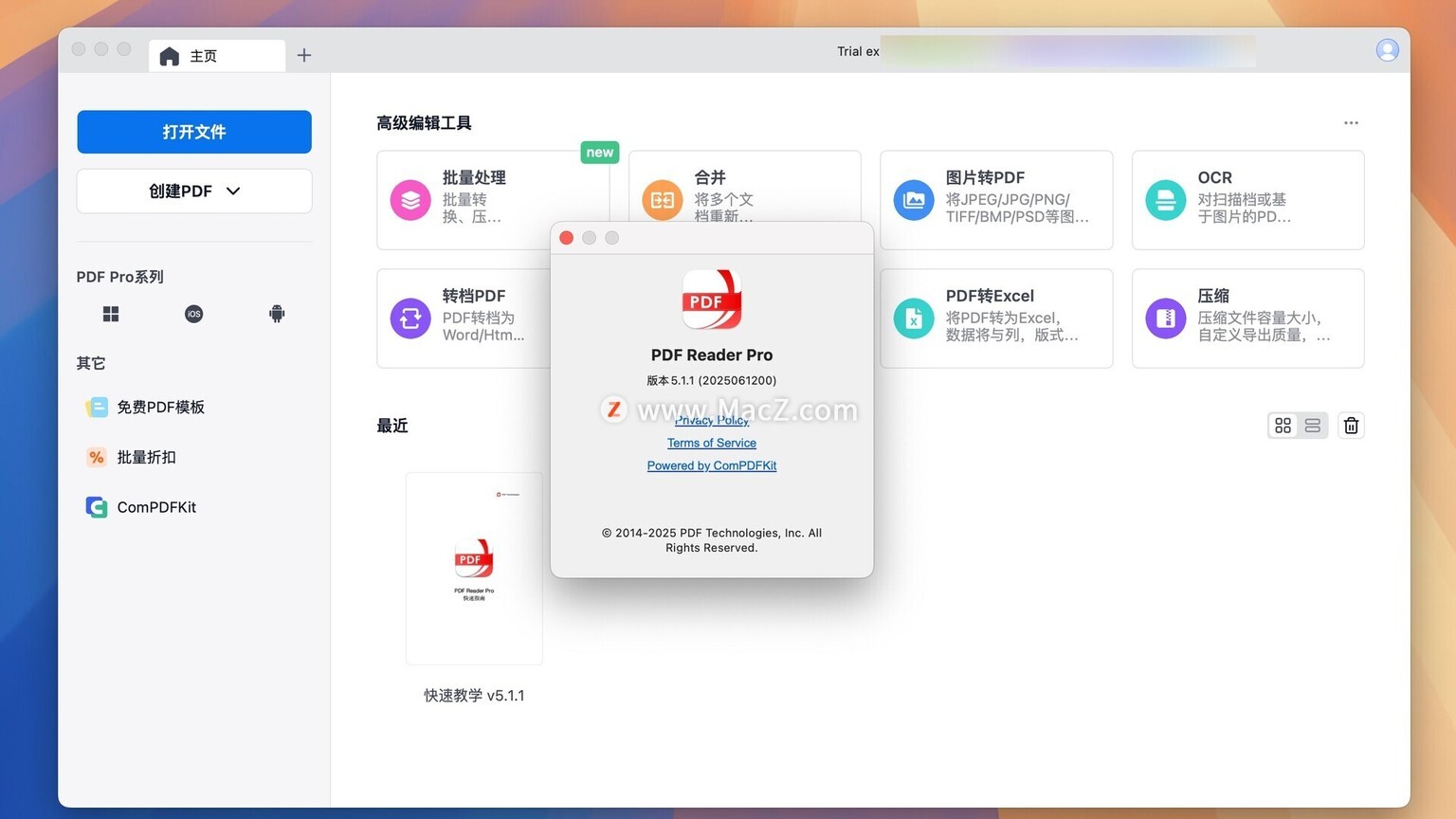1456x819 pixels.
Task: Click the PDF转Excel card title
Action: (x=990, y=297)
